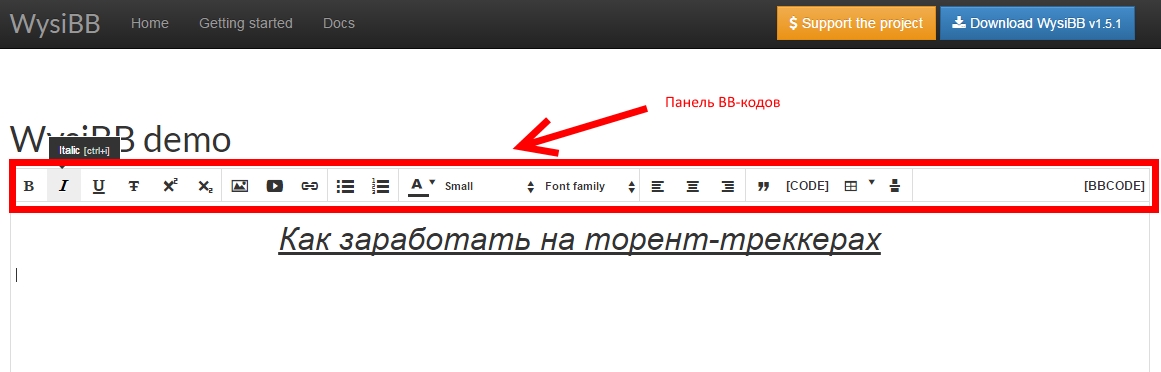Insert an image via picture icon
This screenshot has width=1161, height=372.
239,186
